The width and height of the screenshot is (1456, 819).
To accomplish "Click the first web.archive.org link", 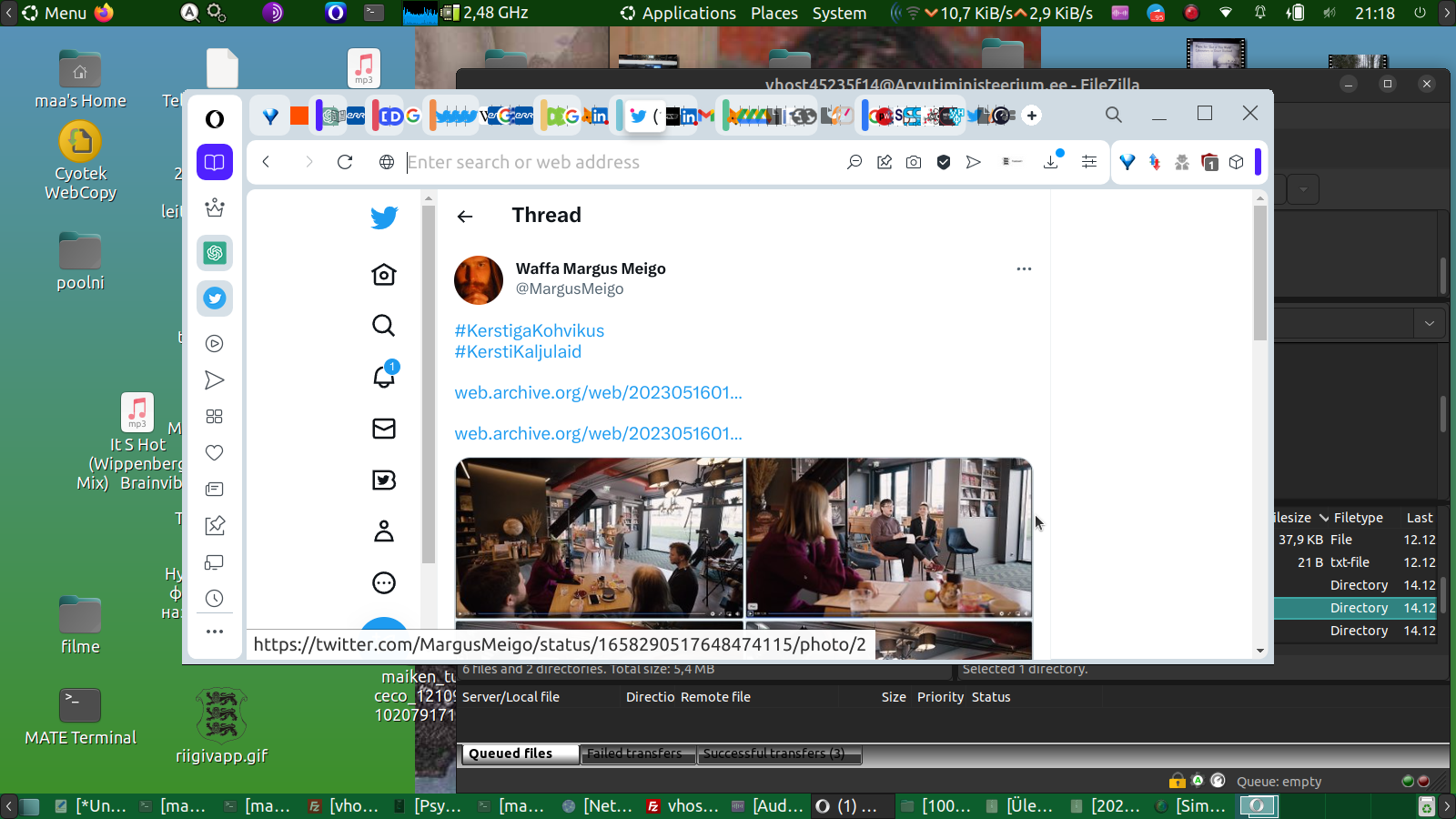I will pyautogui.click(x=598, y=393).
